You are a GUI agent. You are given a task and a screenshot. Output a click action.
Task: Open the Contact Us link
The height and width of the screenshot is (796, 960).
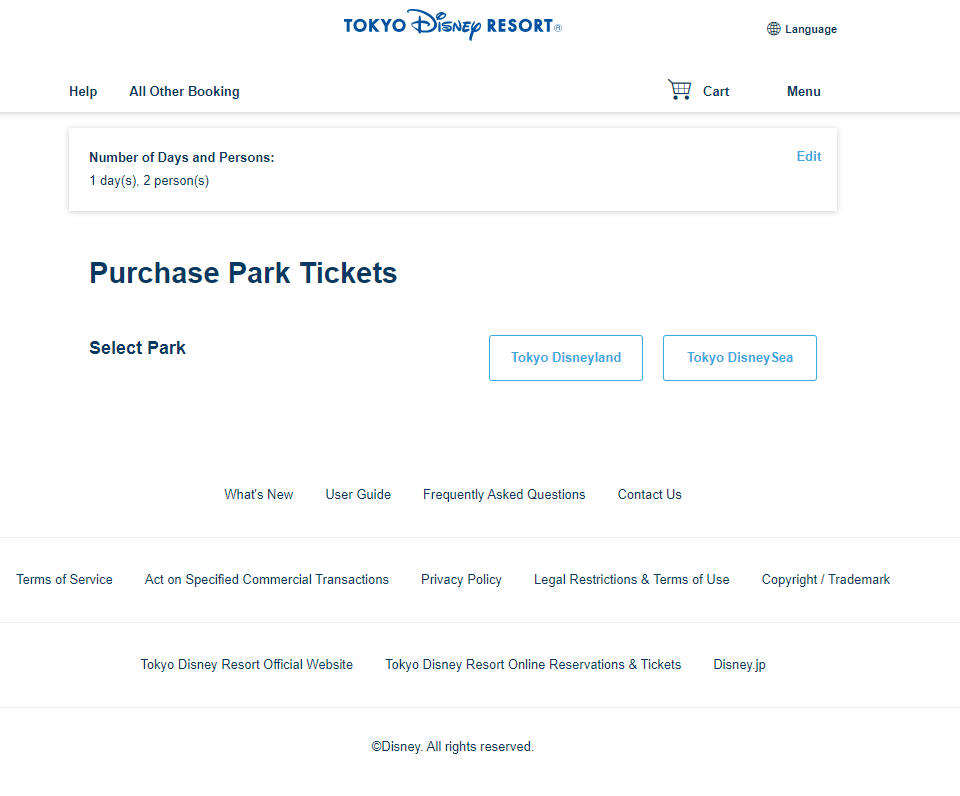[x=650, y=494]
